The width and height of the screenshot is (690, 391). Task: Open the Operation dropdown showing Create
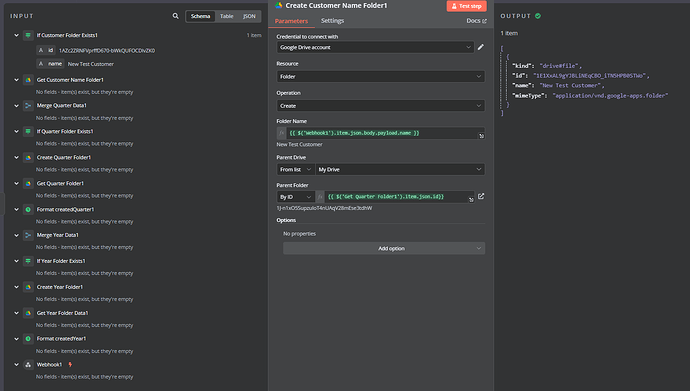tap(381, 106)
